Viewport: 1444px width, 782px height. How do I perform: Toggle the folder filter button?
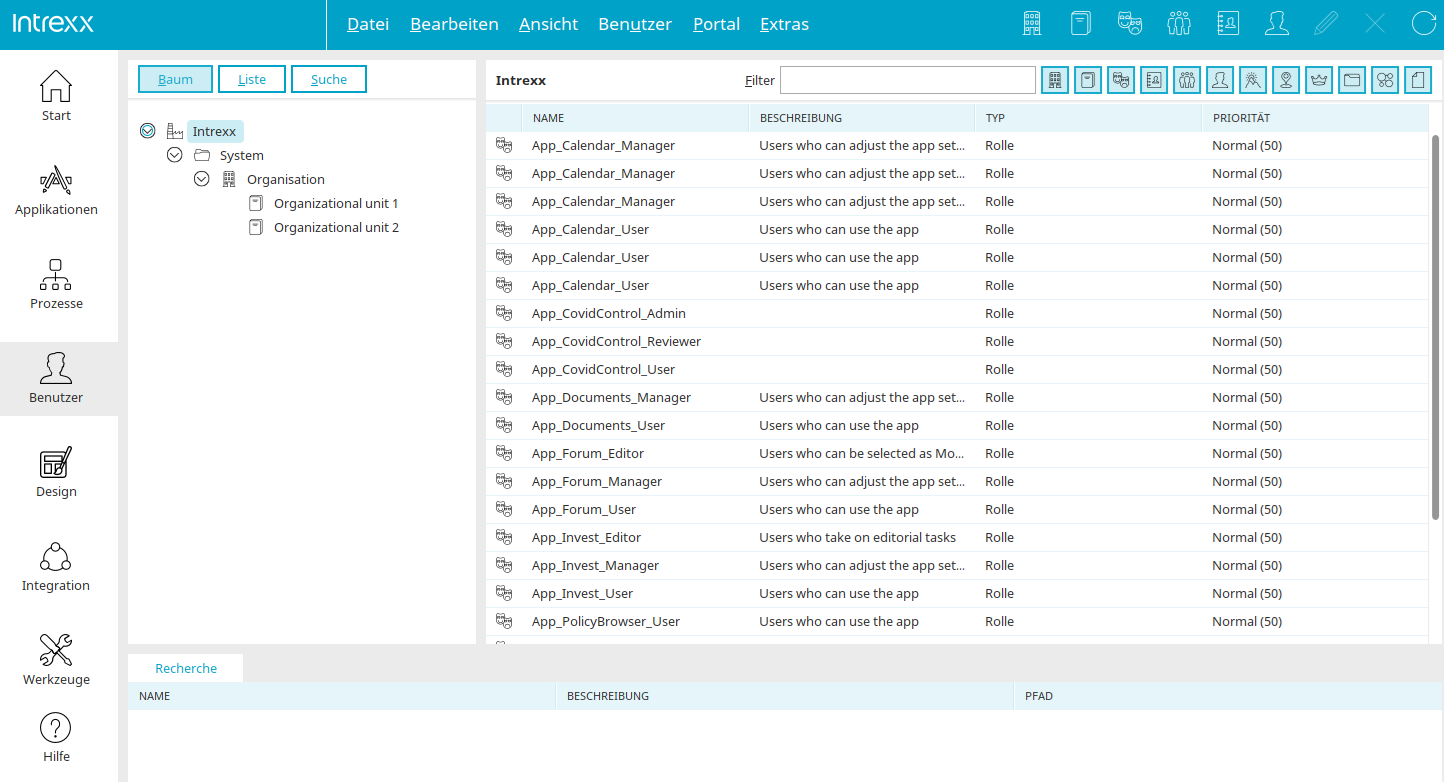1352,80
